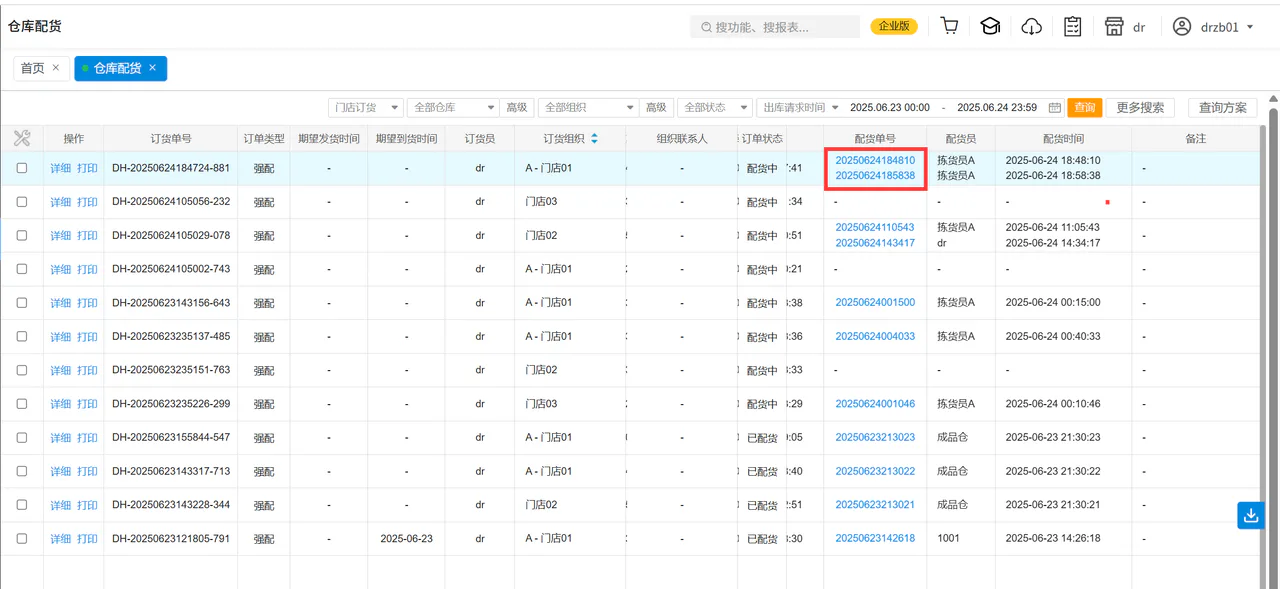Click the clipboard checklist icon
This screenshot has width=1280, height=589.
1073,27
